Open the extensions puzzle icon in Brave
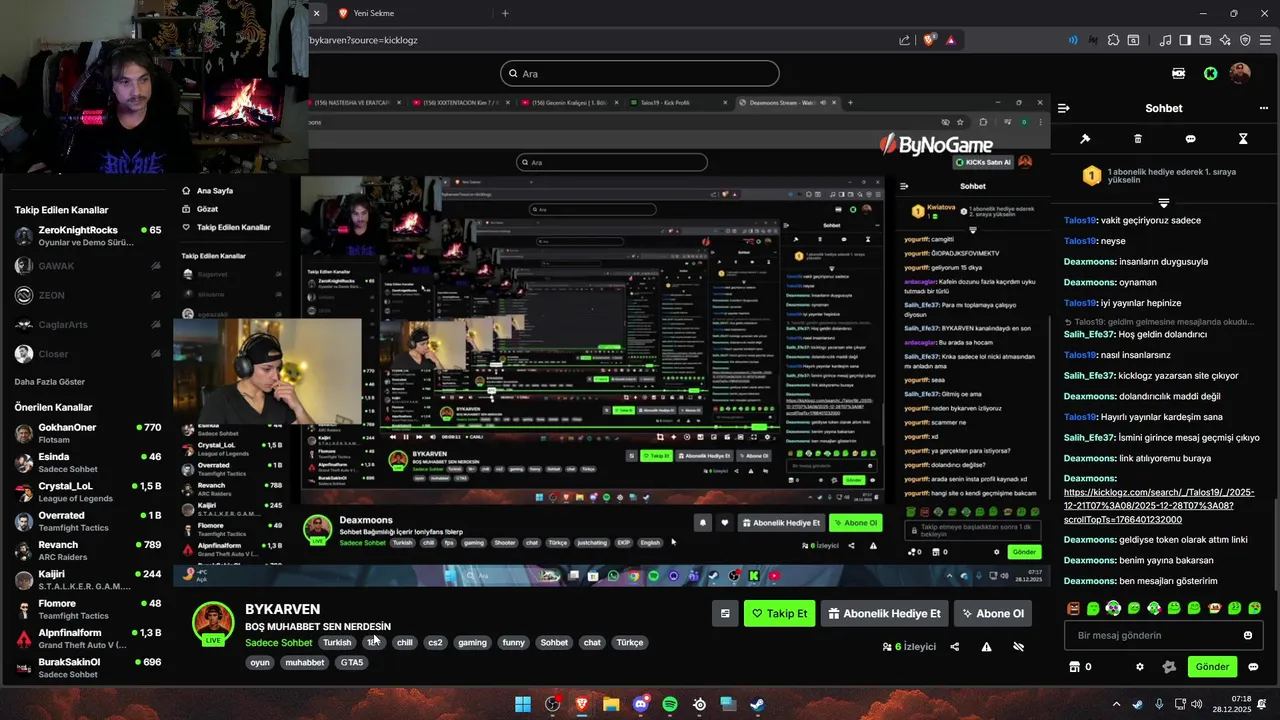 click(1113, 40)
